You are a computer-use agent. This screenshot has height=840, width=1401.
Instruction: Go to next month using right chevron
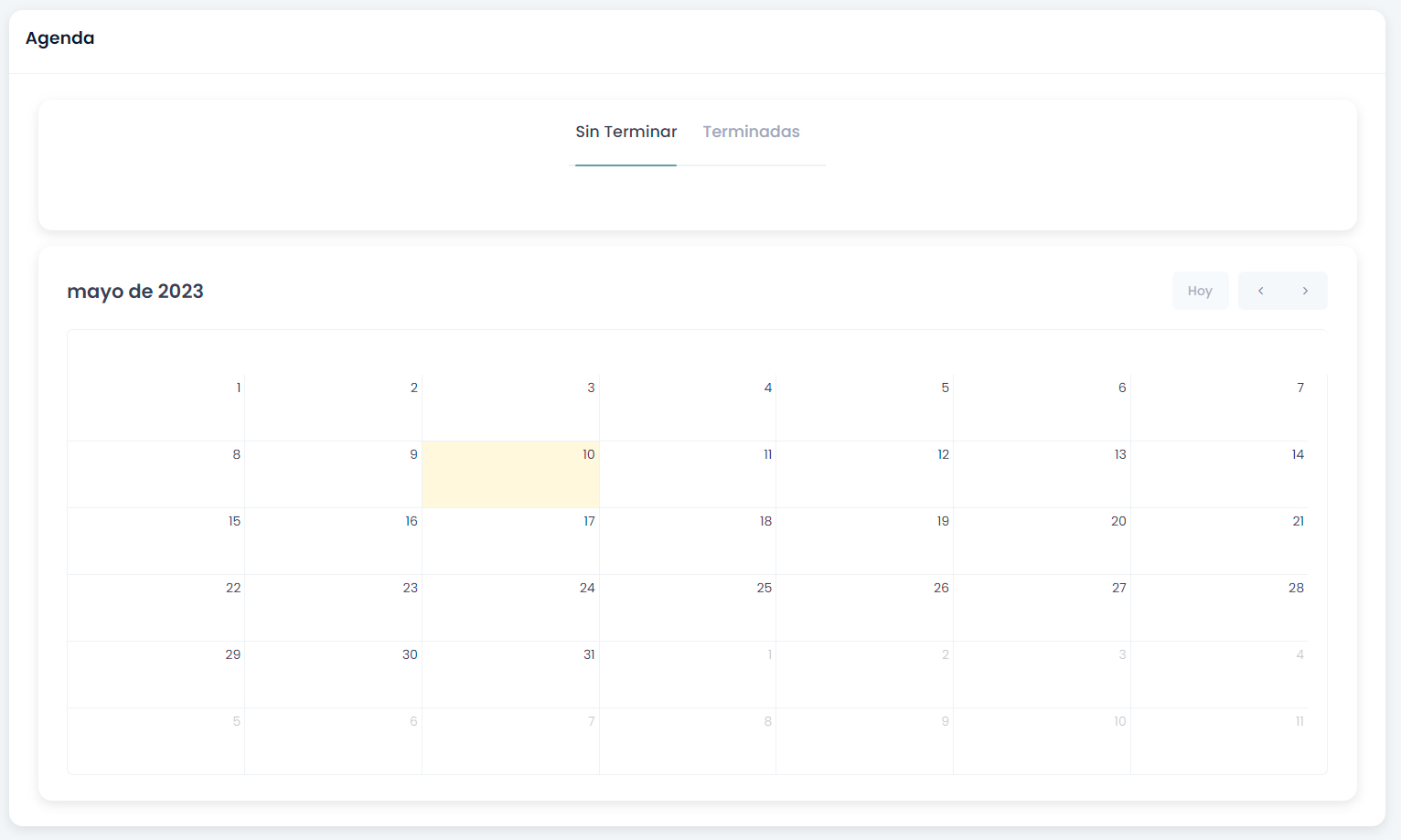point(1305,291)
